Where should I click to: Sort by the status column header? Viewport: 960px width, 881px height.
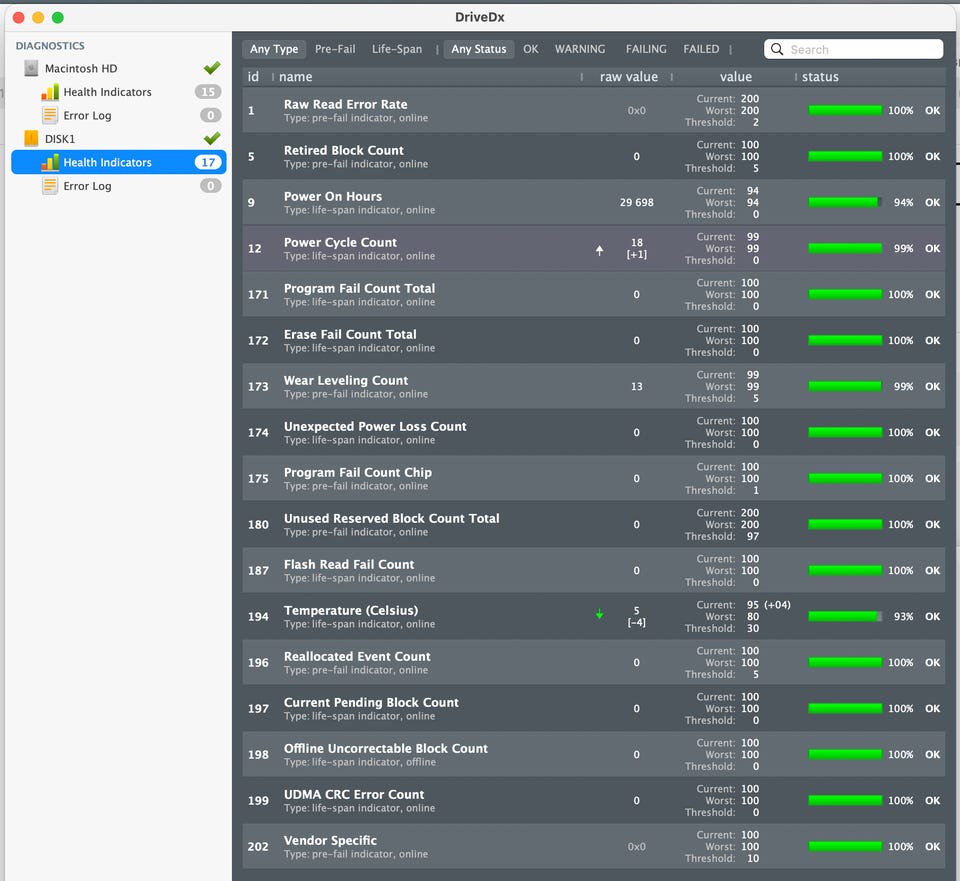point(820,77)
